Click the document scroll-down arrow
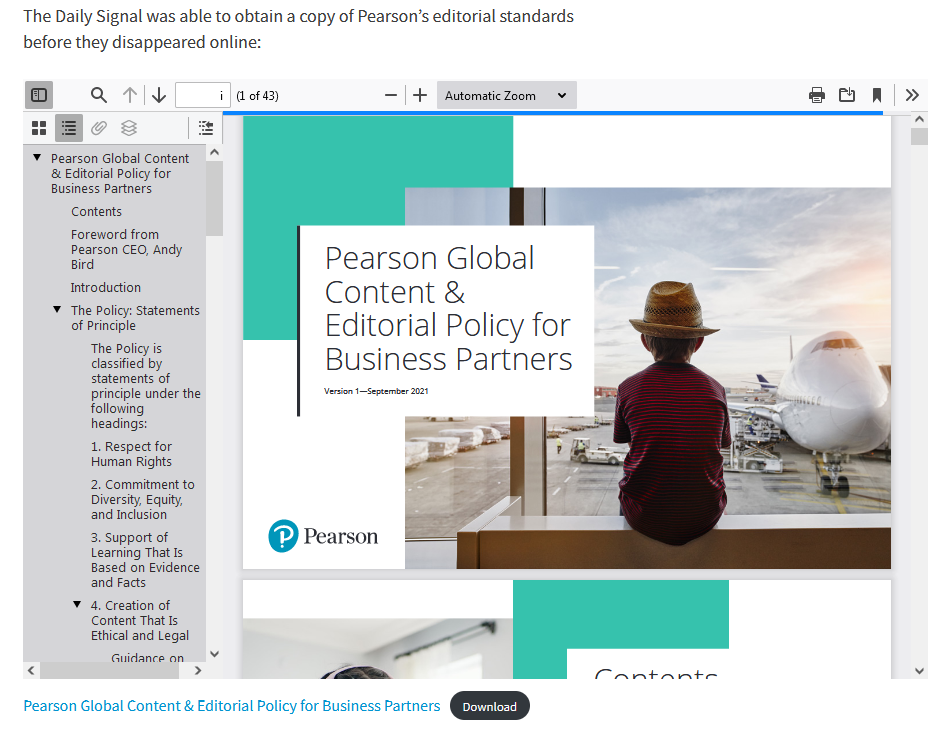 point(919,671)
